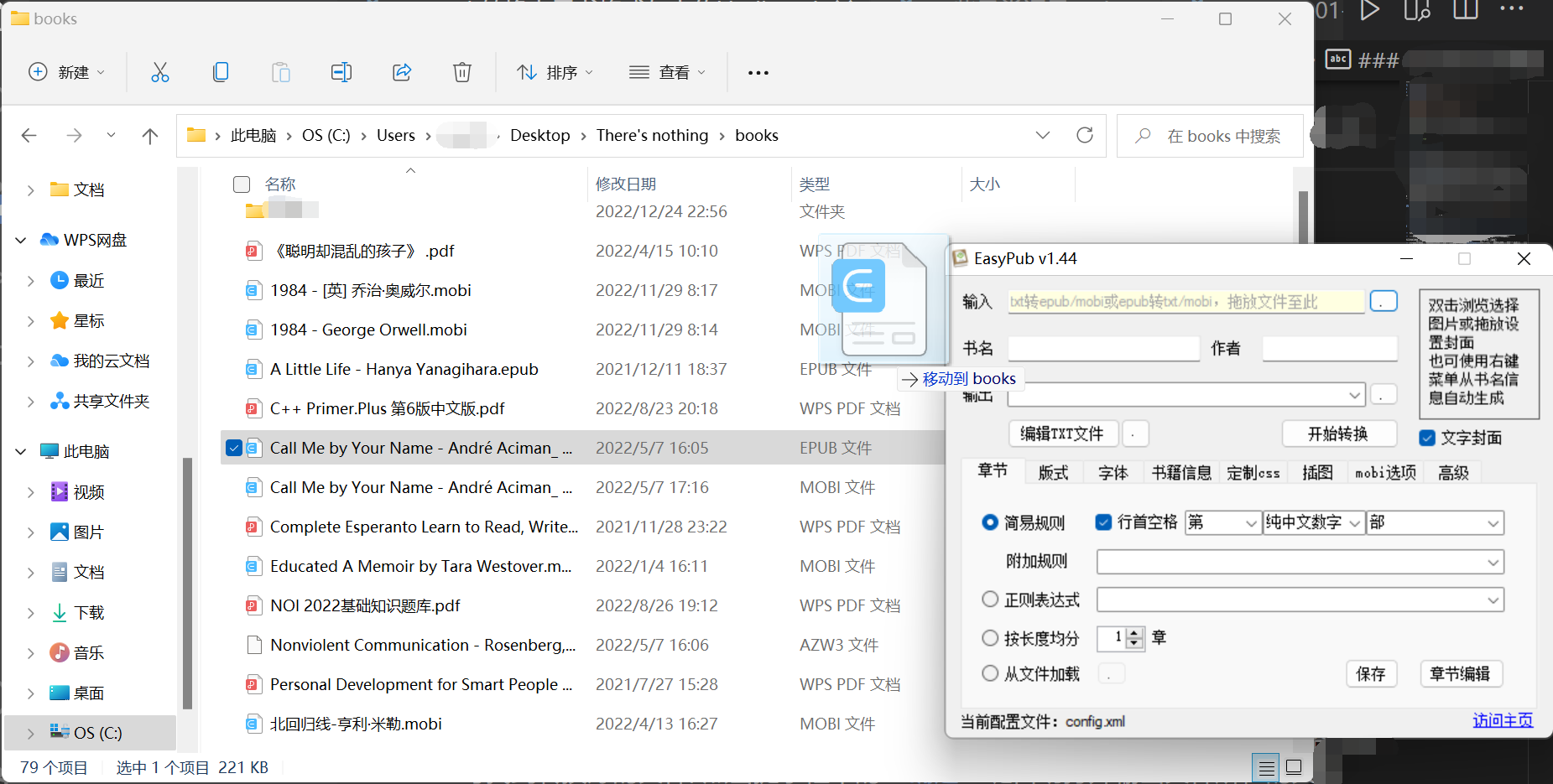Refresh the books folder view
The height and width of the screenshot is (784, 1553).
(1085, 135)
